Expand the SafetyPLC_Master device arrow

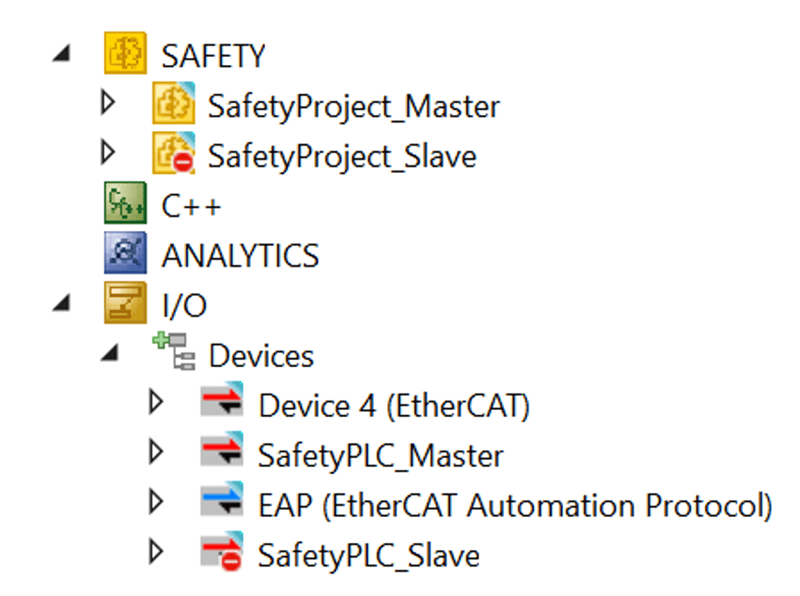156,453
